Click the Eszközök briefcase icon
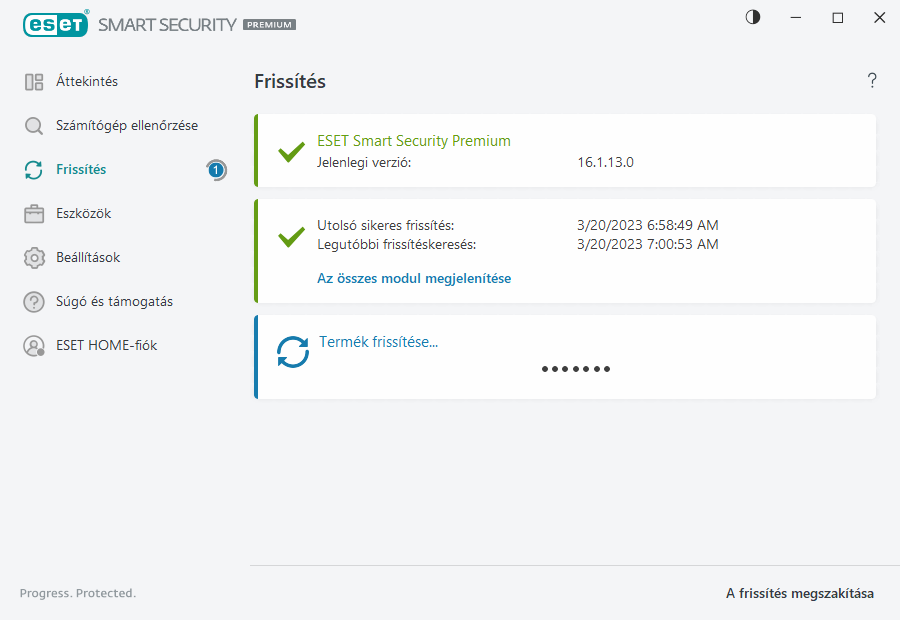This screenshot has width=900, height=620. (34, 214)
